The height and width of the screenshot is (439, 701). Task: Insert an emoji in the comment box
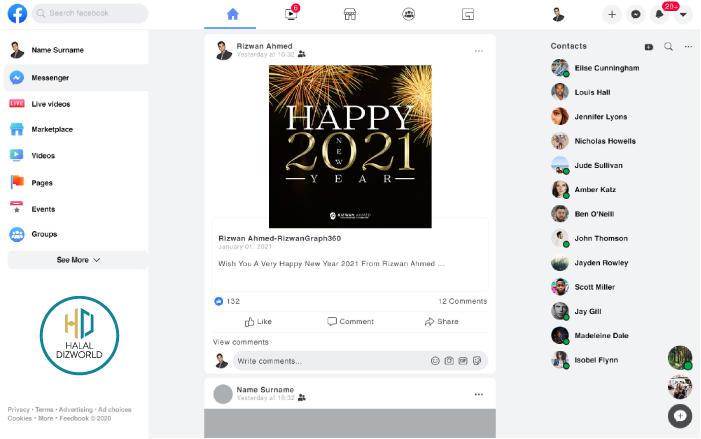tap(435, 360)
